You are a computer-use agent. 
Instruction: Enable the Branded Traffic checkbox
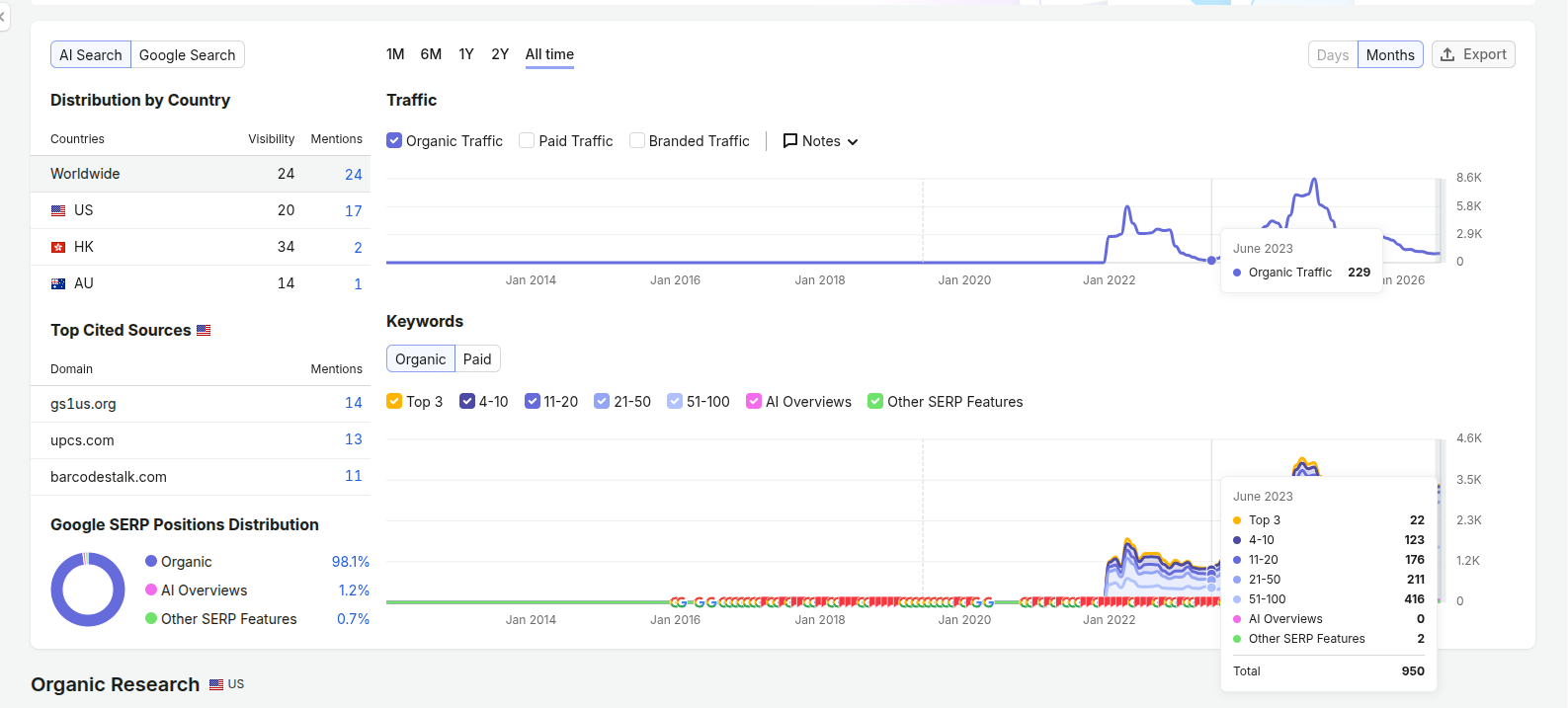(x=637, y=140)
